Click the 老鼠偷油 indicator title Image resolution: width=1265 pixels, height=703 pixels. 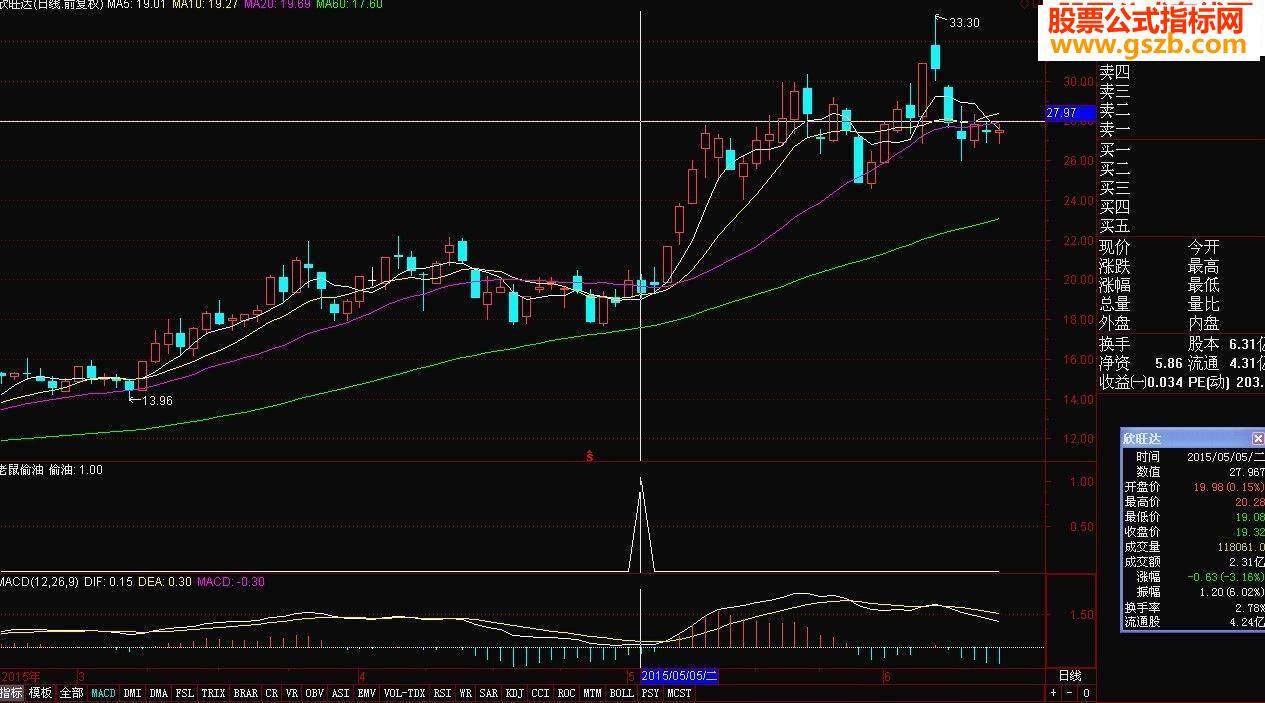tap(23, 469)
